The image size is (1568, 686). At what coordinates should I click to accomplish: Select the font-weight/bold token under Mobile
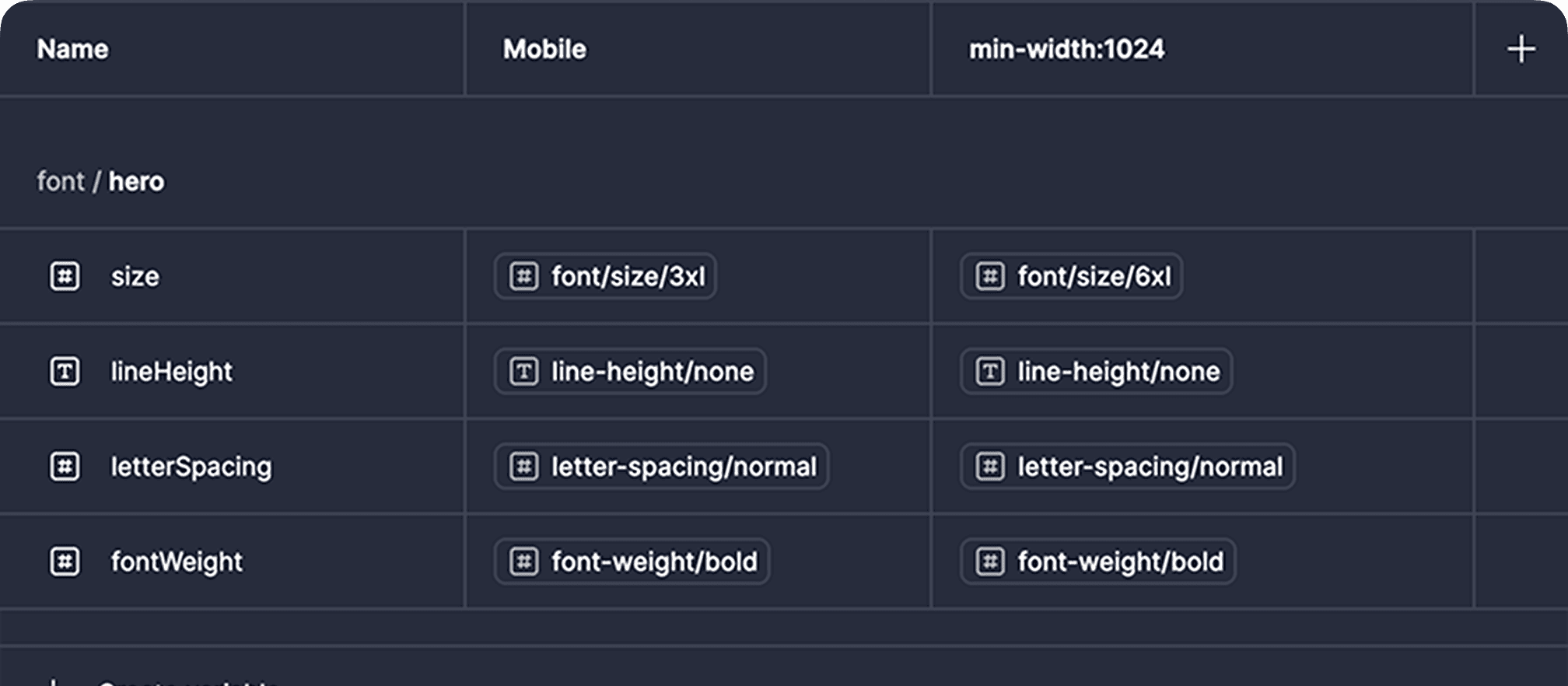coord(631,562)
